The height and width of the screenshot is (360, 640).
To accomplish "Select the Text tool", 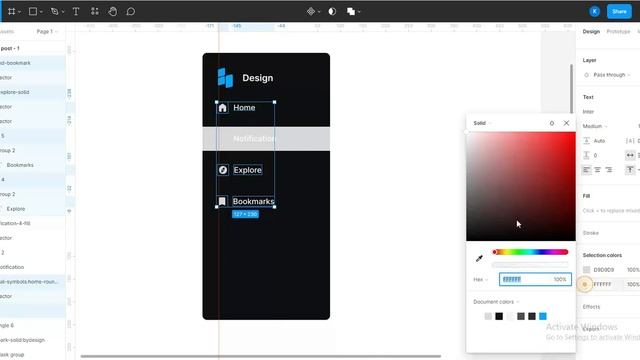I will (x=76, y=11).
